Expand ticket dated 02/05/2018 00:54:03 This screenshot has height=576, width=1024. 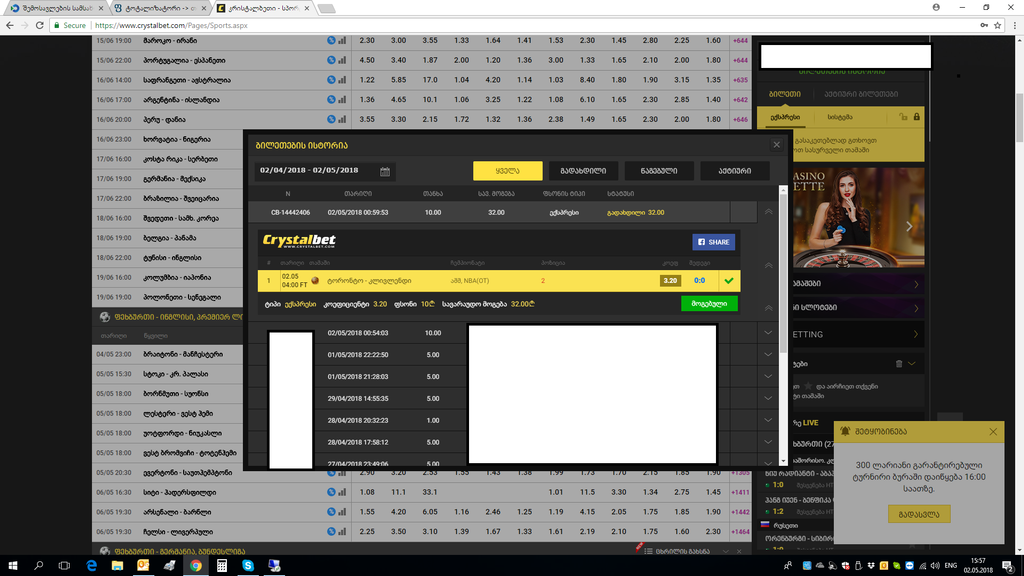[768, 332]
